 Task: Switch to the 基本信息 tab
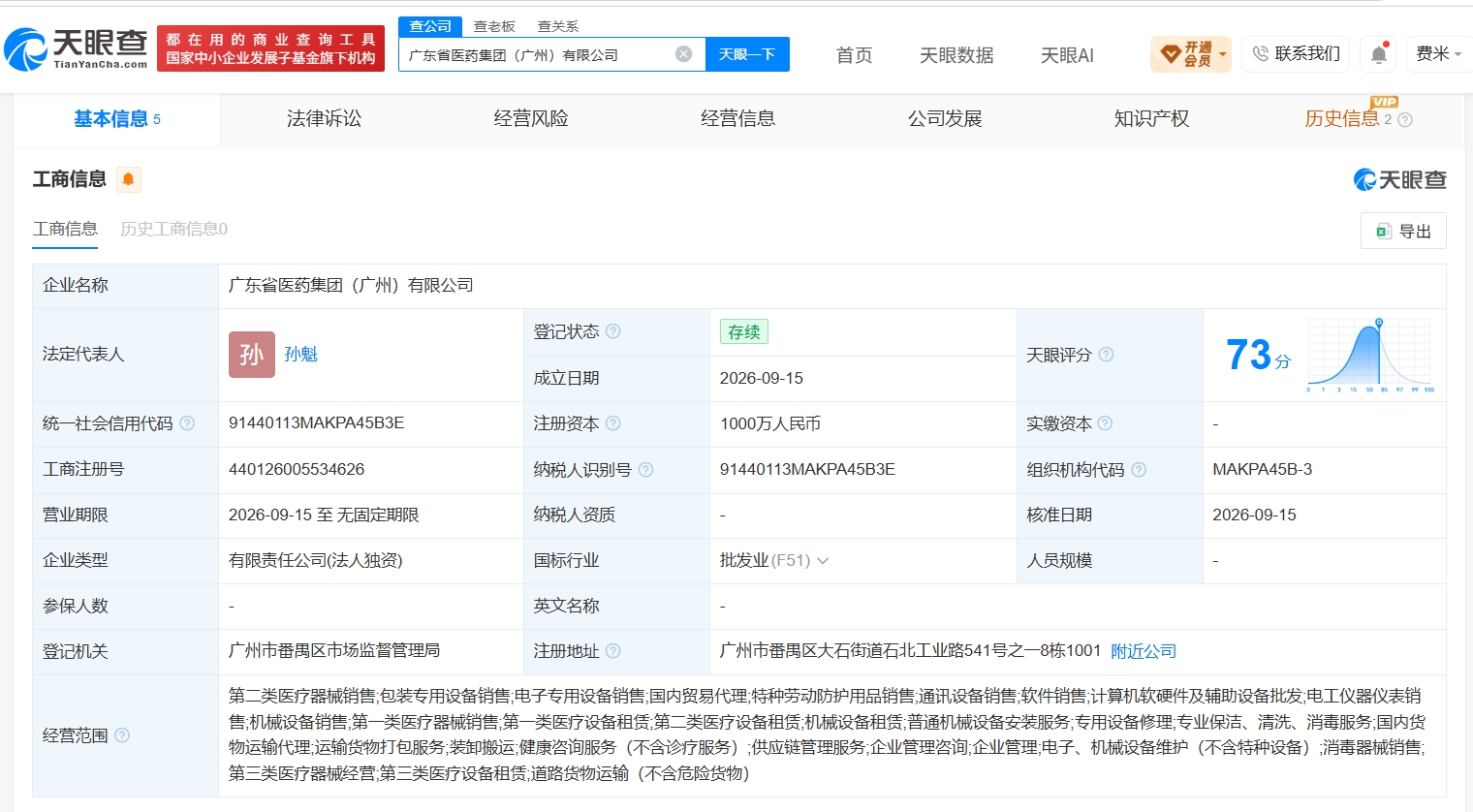[117, 119]
